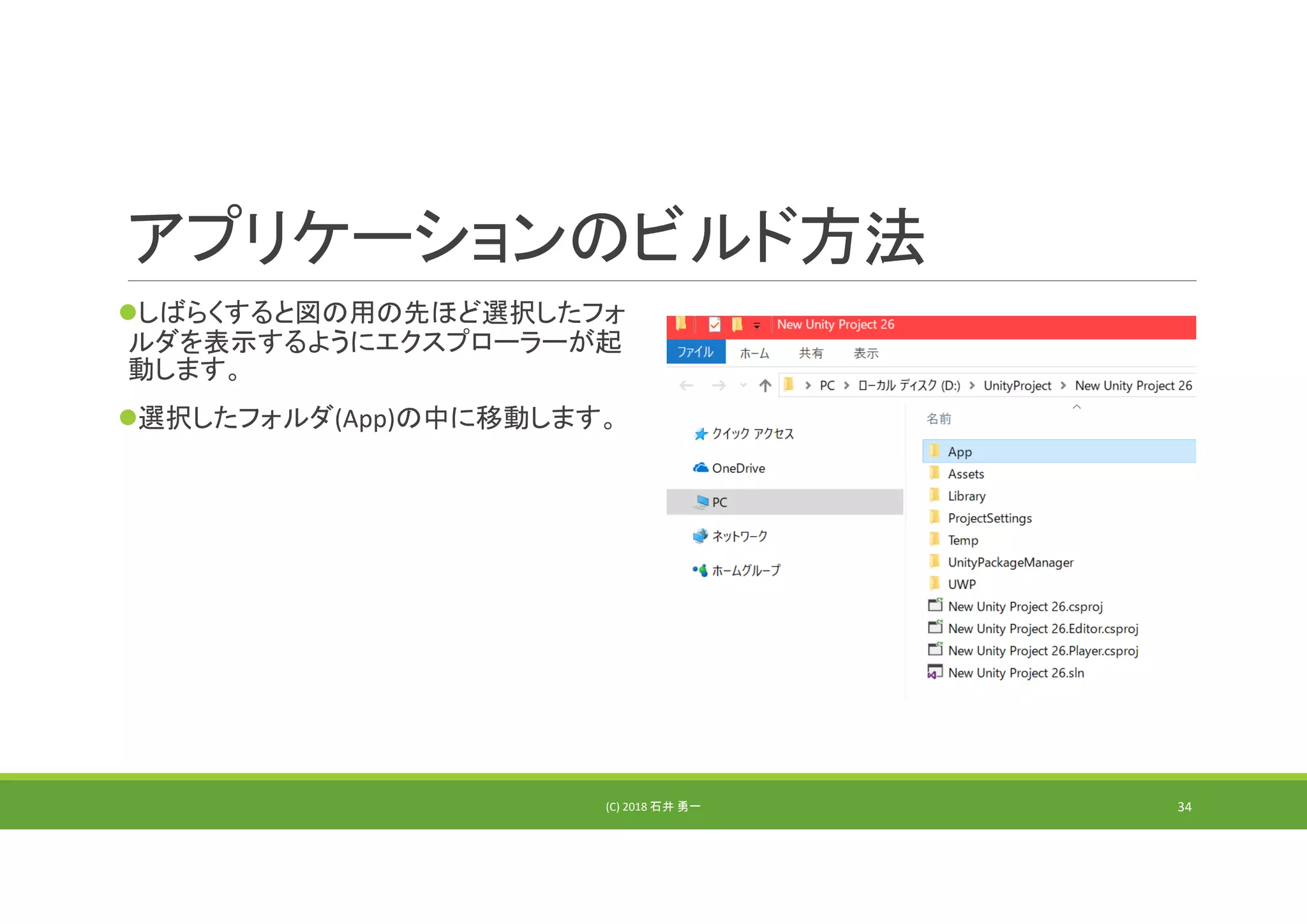Image resolution: width=1307 pixels, height=924 pixels.
Task: Click the folder icon in Explorer title bar
Action: (x=681, y=324)
